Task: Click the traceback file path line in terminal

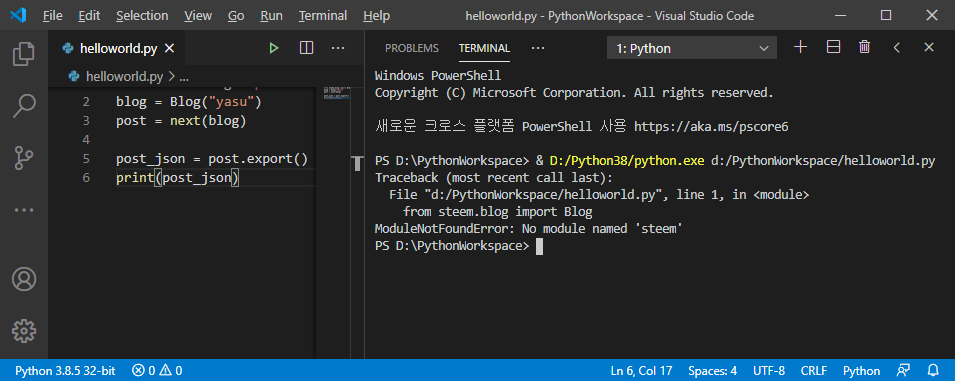Action: (599, 195)
